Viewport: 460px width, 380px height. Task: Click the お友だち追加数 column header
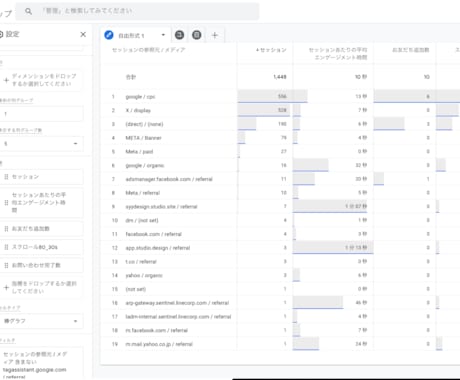point(410,50)
